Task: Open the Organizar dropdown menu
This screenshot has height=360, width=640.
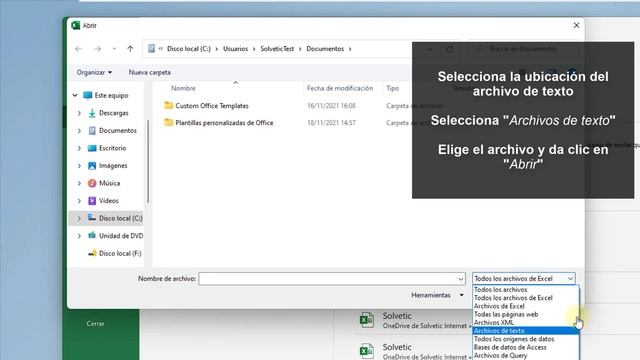Action: (x=94, y=72)
